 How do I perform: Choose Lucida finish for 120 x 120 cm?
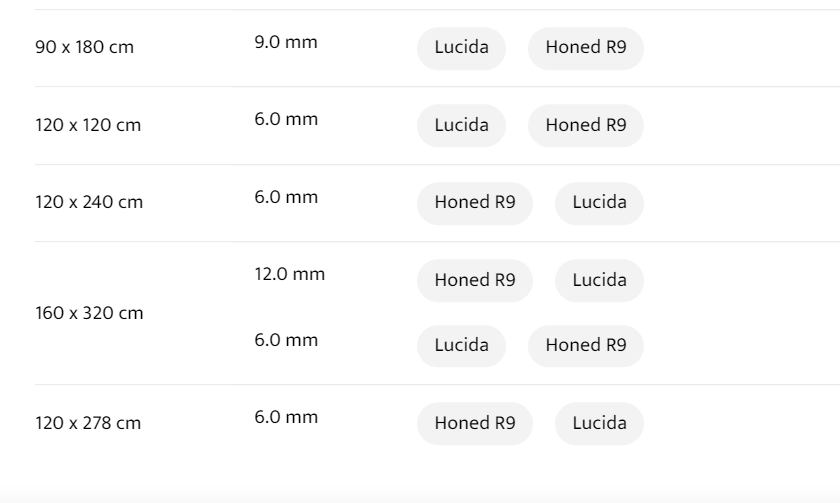click(x=461, y=126)
